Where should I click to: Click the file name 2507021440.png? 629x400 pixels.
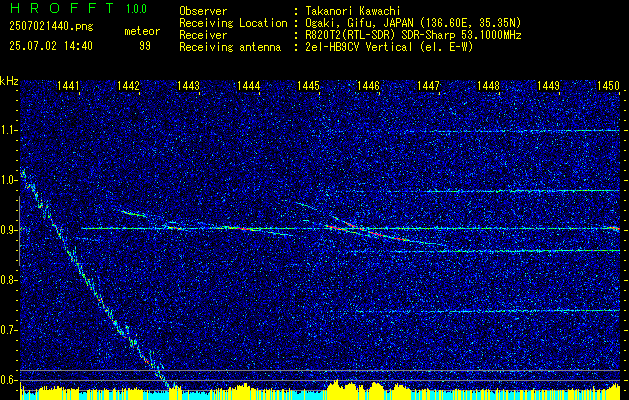[x=51, y=27]
